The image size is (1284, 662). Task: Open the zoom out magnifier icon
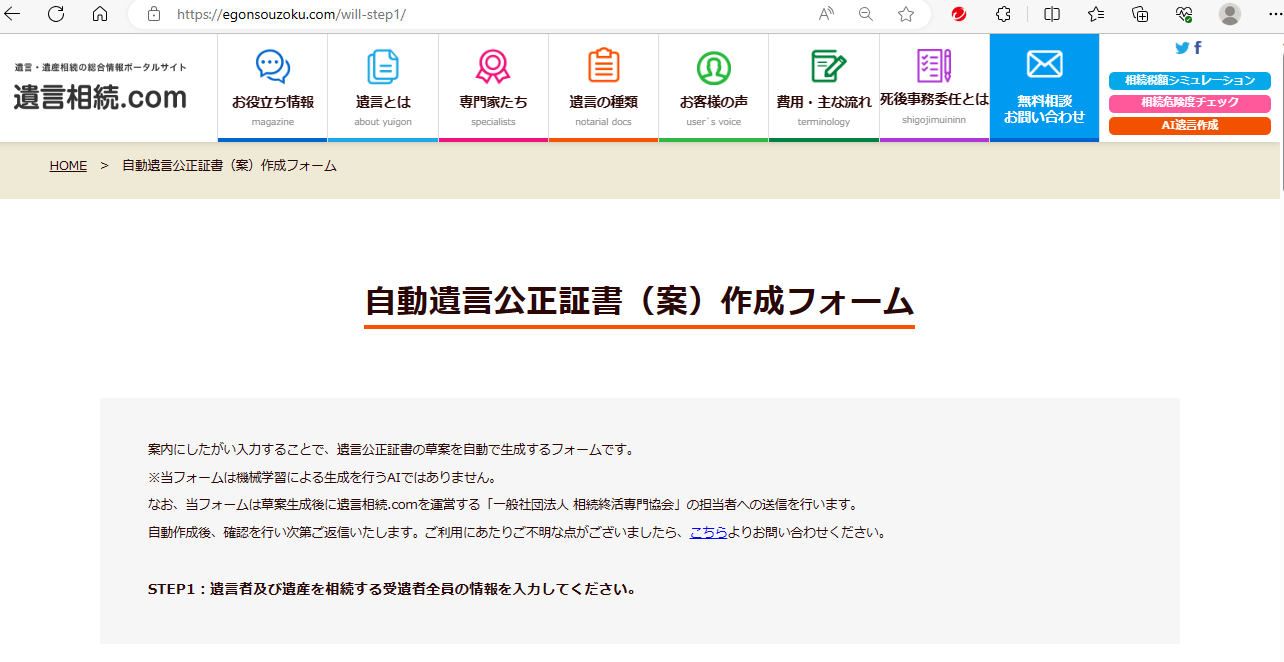pos(866,14)
